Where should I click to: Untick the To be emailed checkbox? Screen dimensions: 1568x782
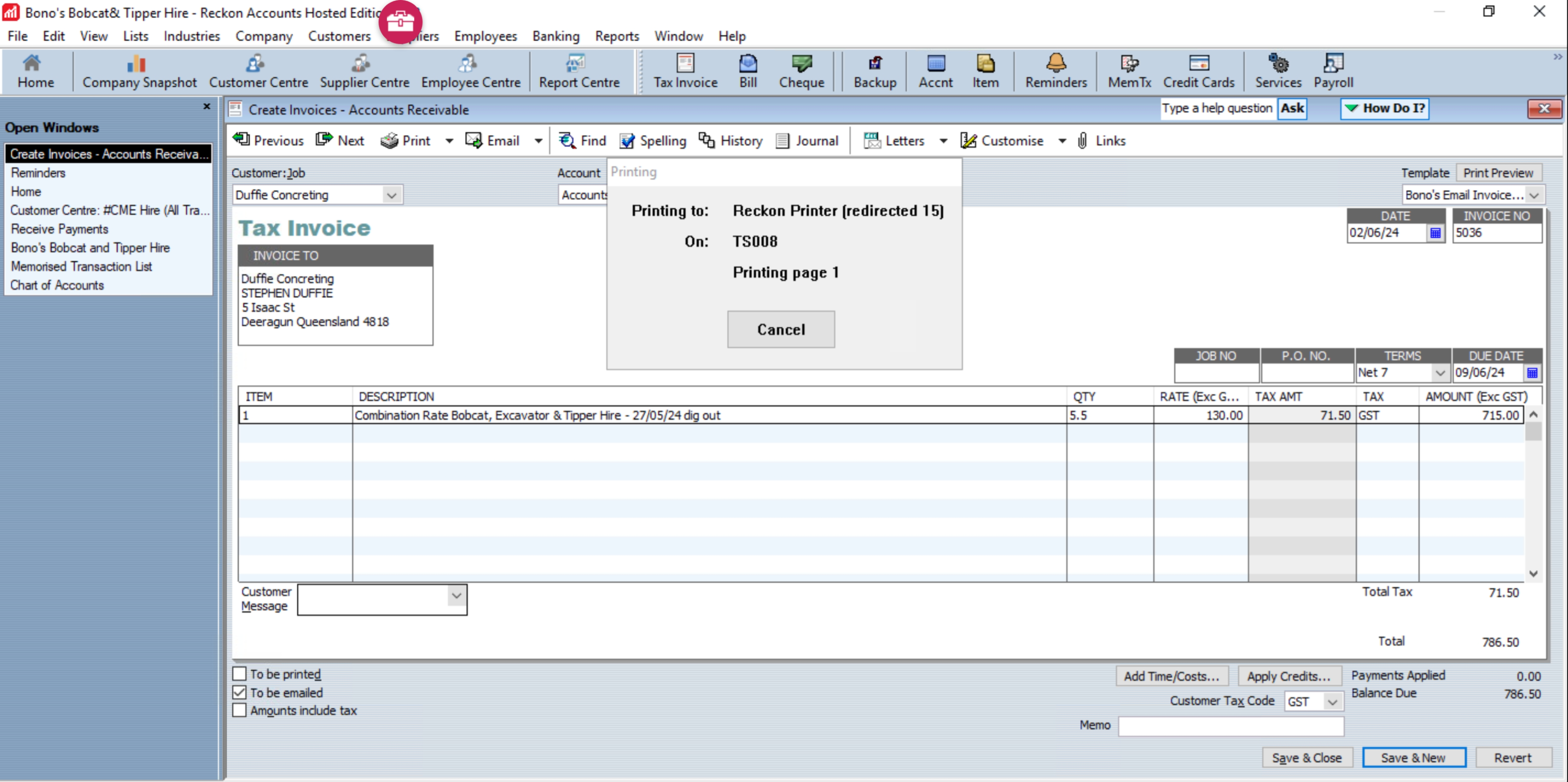pyautogui.click(x=239, y=692)
